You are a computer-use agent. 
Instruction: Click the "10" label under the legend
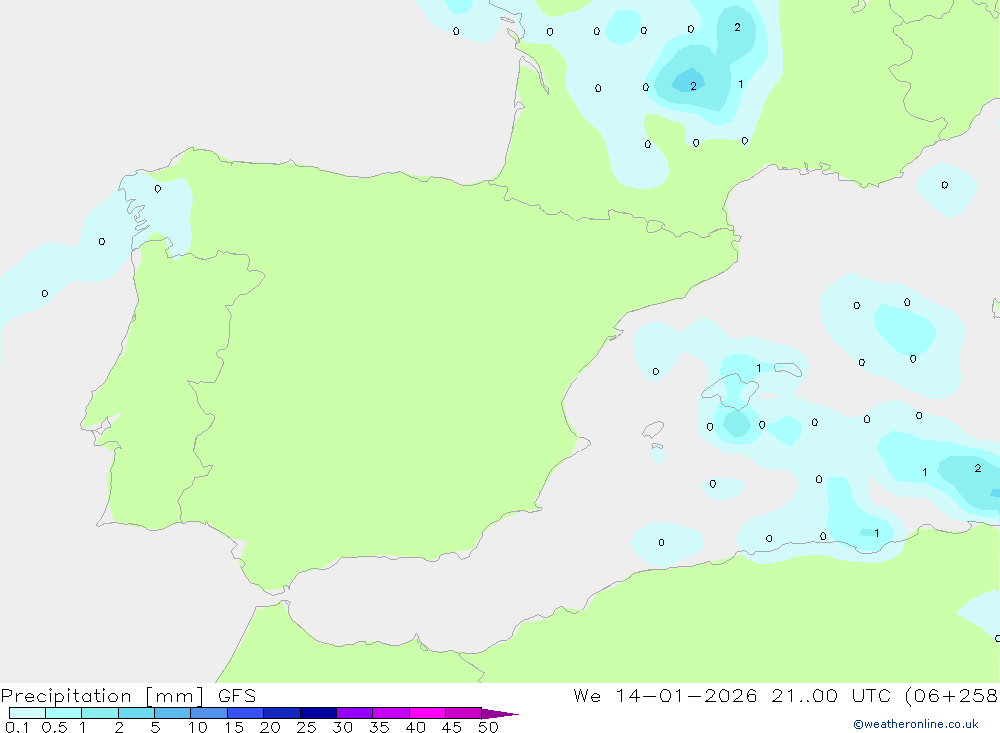coord(197,727)
